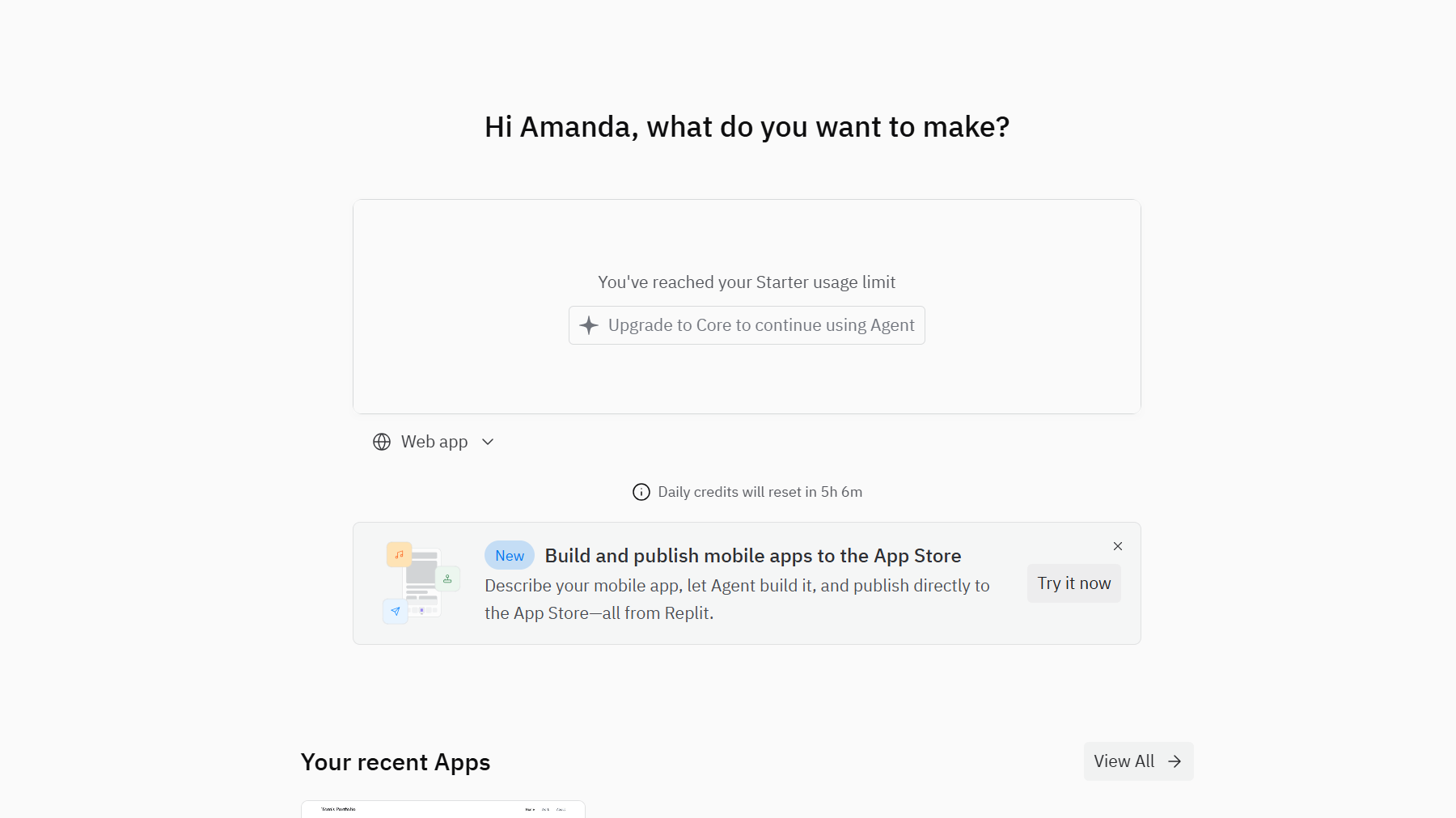Click the Starter usage limit message

click(747, 282)
